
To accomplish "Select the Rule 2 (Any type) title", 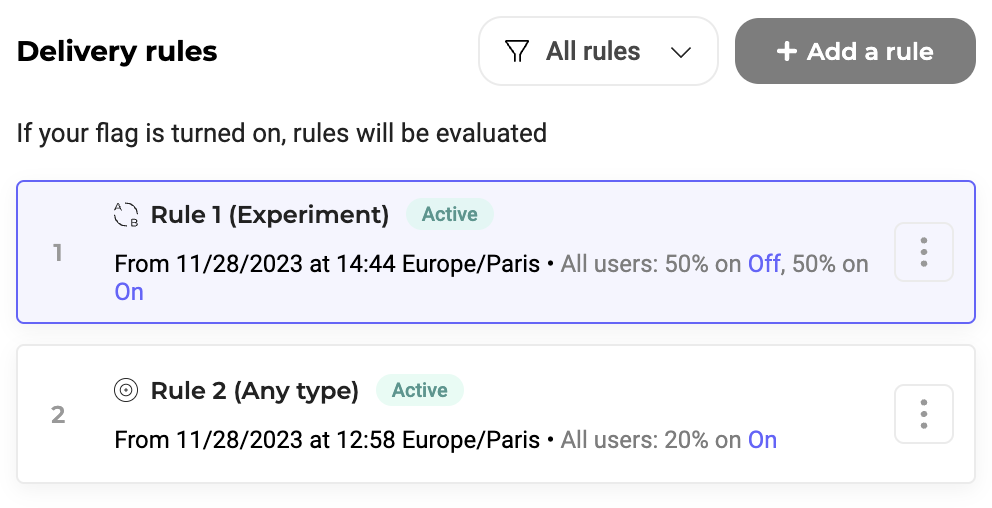I will 254,390.
